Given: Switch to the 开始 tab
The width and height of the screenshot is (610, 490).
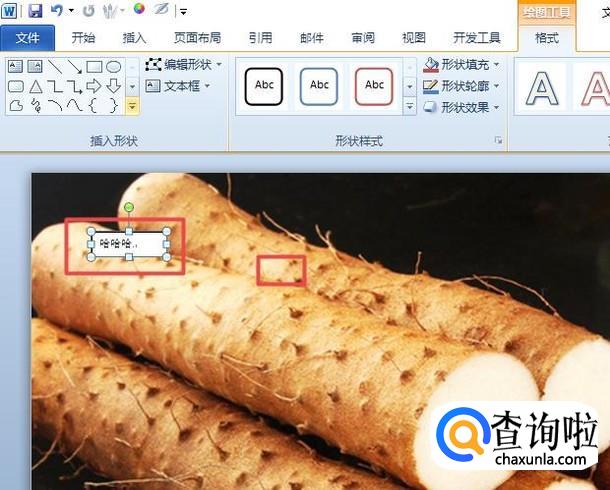Looking at the screenshot, I should [83, 38].
